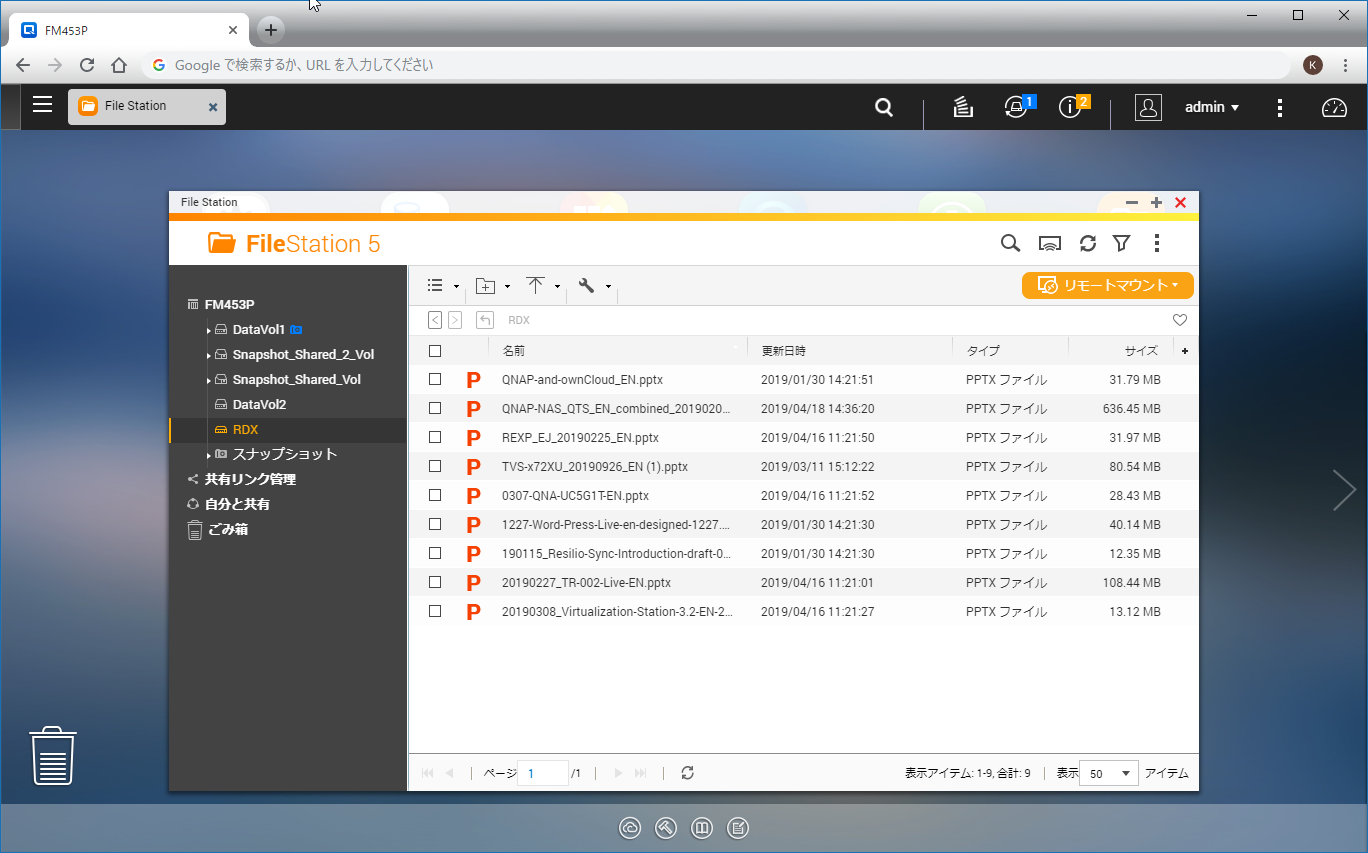Screen dimensions: 1368x853
Task: Switch to the File Station taskbar tab
Action: [x=136, y=106]
